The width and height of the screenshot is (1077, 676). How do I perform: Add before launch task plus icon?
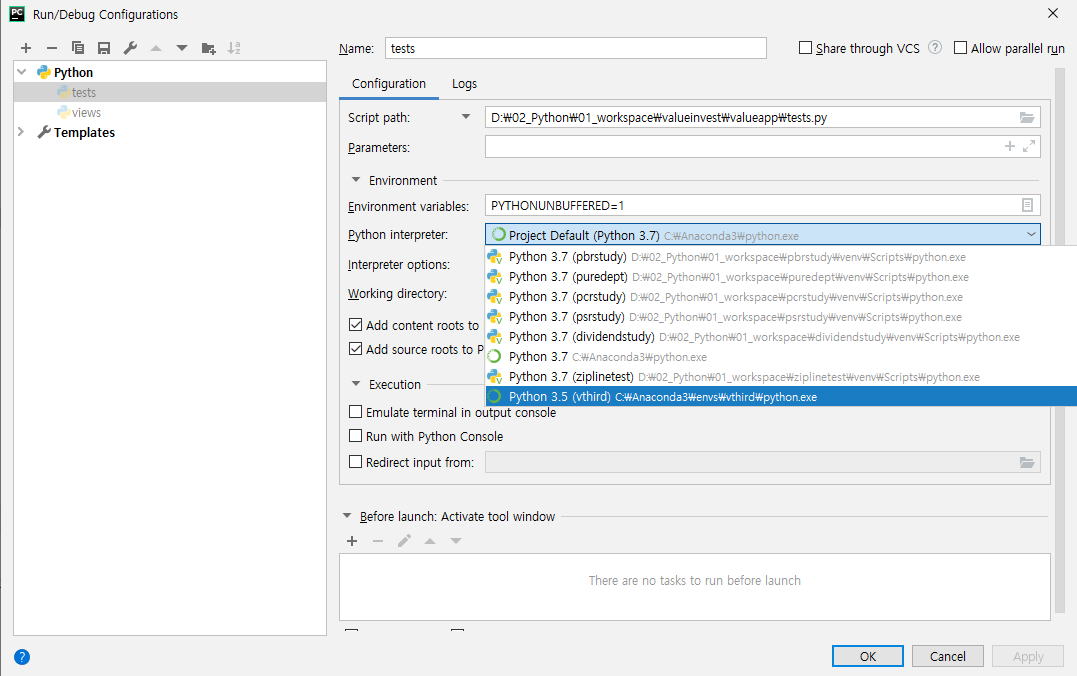352,541
